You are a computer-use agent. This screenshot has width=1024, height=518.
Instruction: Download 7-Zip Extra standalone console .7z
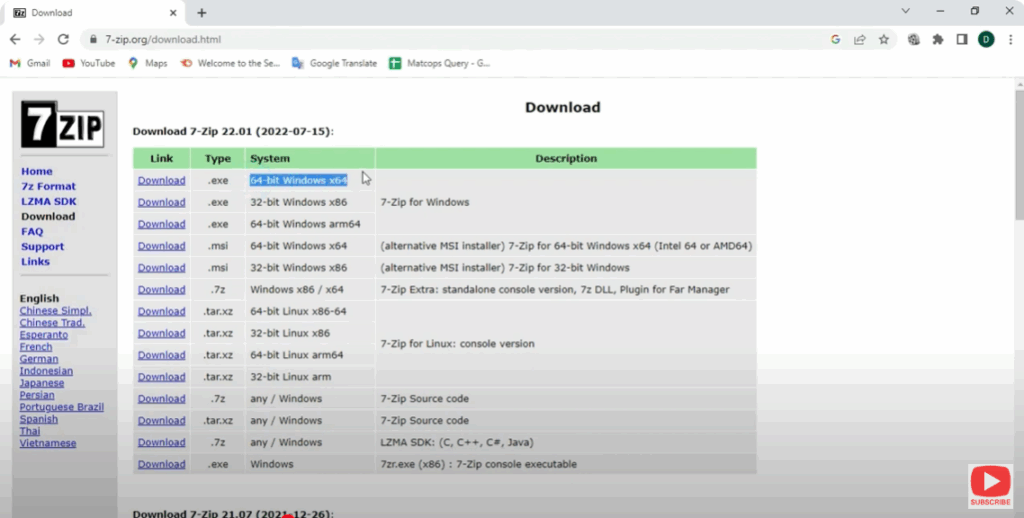pos(161,289)
